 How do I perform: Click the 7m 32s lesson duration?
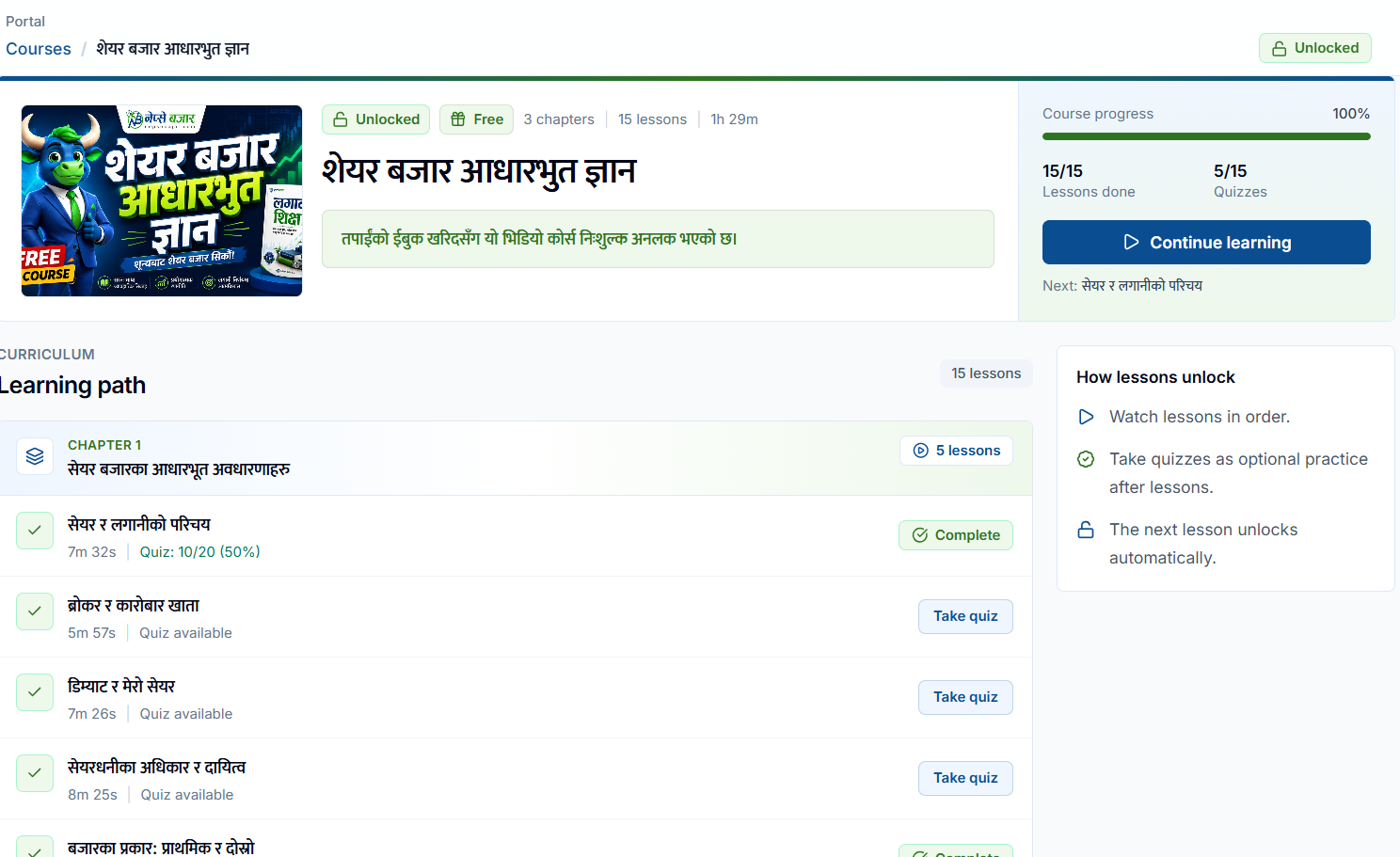[92, 552]
